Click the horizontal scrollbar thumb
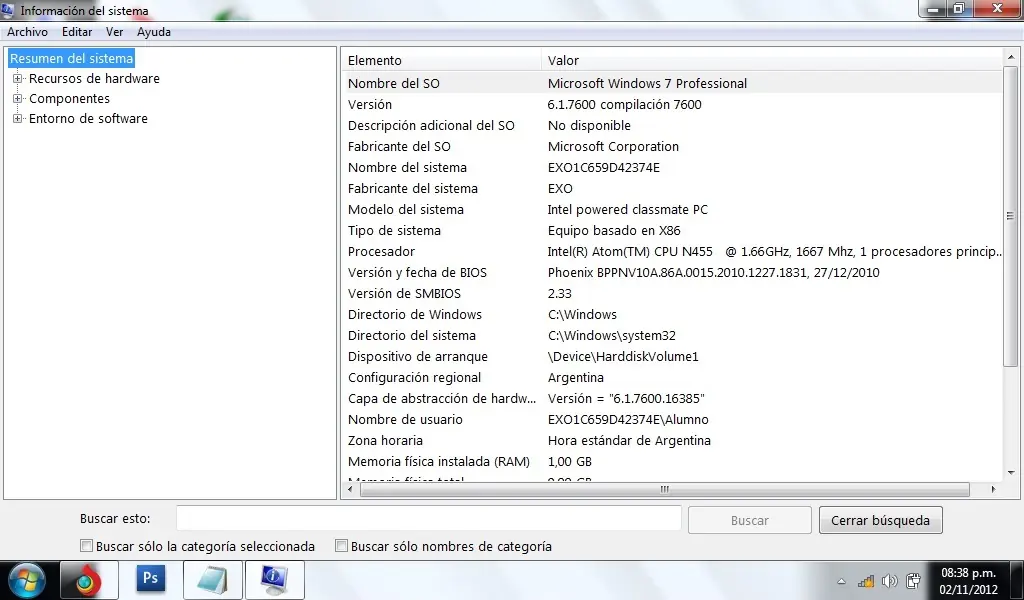This screenshot has width=1024, height=600. tap(664, 489)
